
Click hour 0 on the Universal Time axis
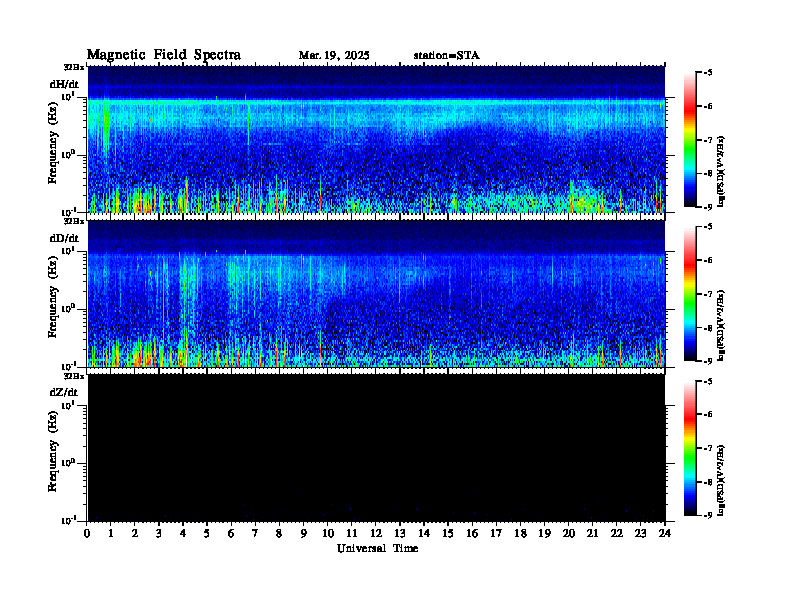point(87,533)
